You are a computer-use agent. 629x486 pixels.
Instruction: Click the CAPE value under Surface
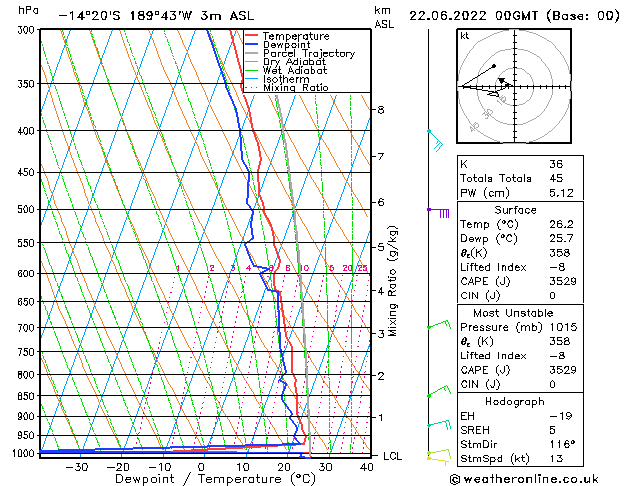562,281
